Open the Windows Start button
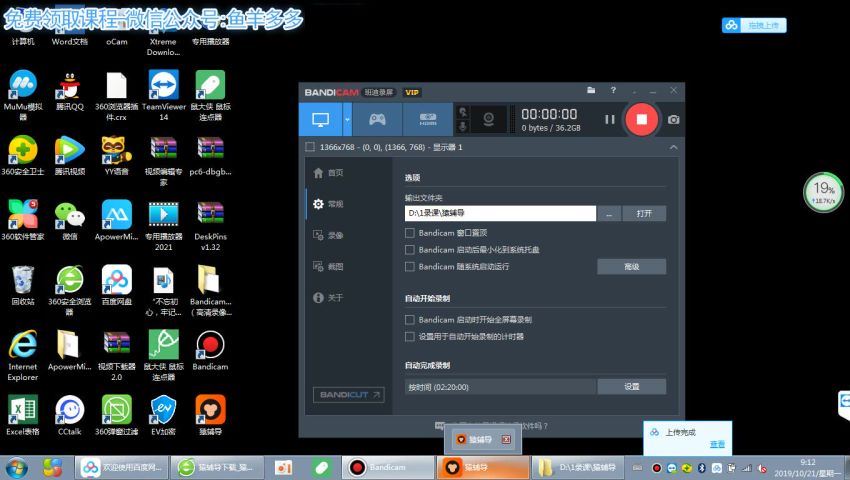This screenshot has height=480, width=850. click(16, 468)
